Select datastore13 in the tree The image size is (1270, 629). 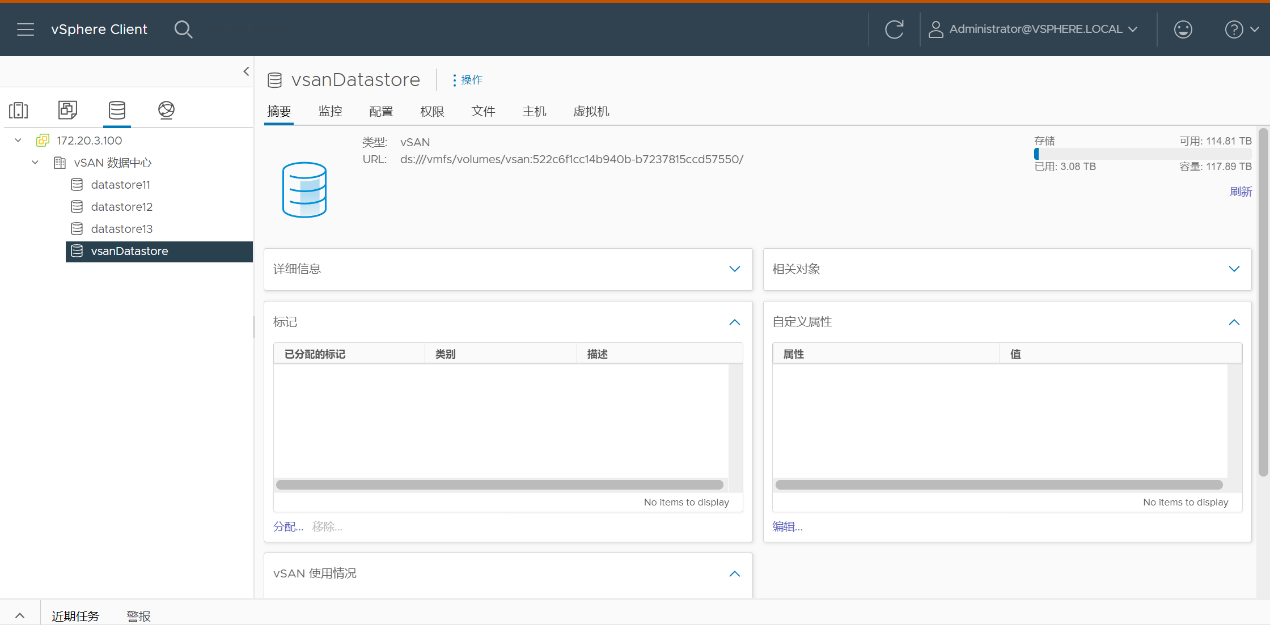click(121, 229)
